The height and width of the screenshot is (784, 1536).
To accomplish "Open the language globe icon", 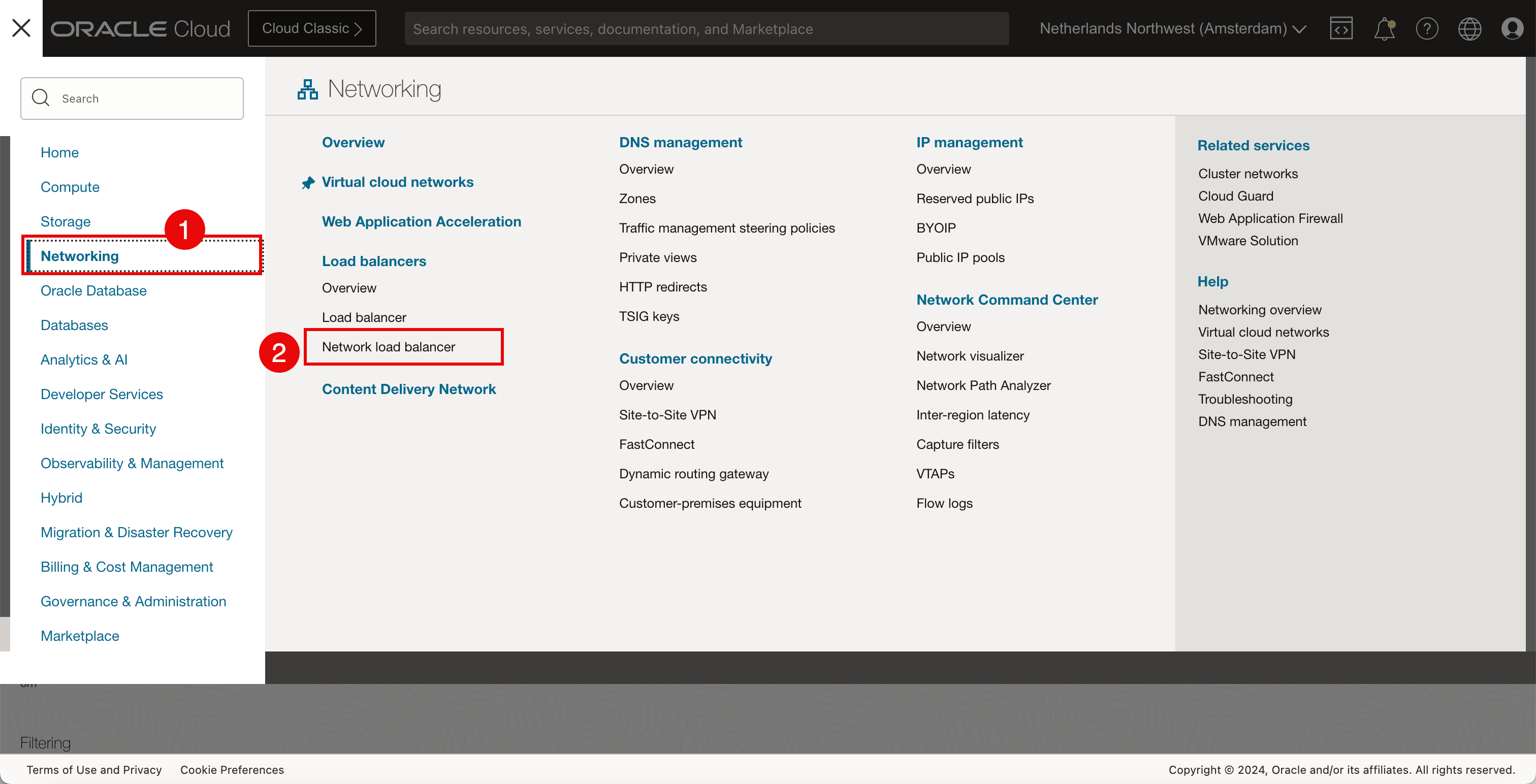I will [x=1469, y=28].
